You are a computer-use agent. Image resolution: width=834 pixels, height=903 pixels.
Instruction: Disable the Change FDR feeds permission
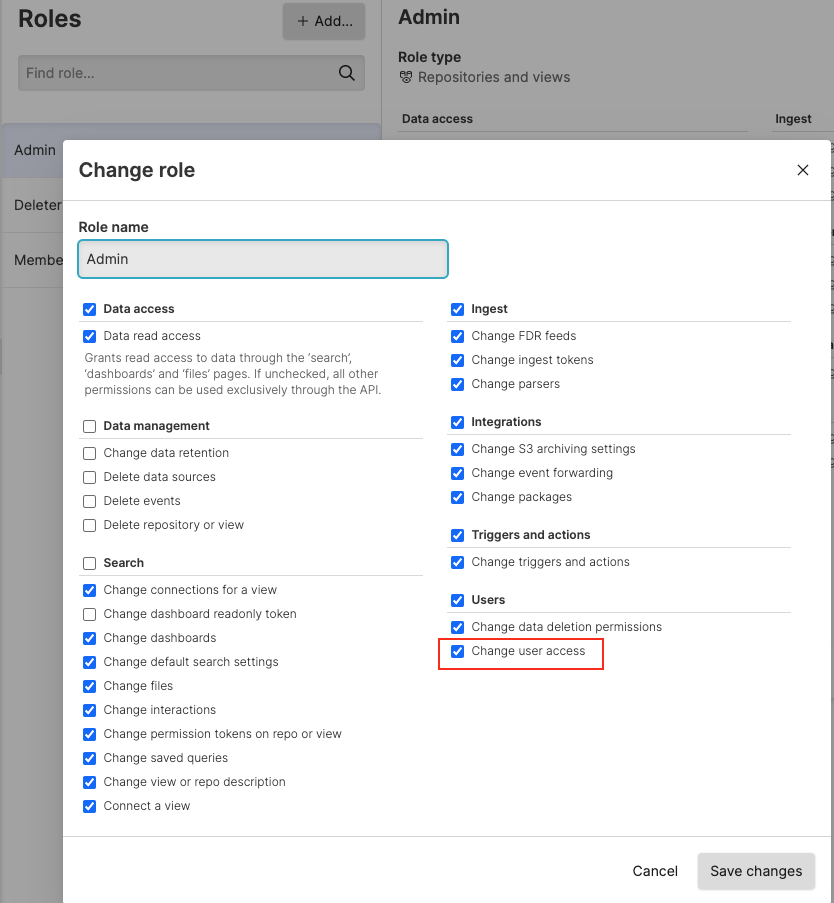point(457,336)
